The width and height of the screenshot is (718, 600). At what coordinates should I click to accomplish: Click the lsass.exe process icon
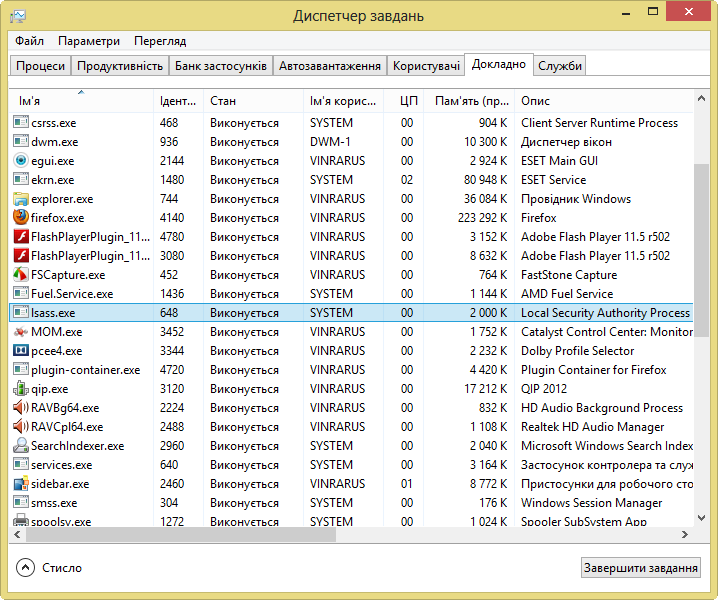pos(21,312)
